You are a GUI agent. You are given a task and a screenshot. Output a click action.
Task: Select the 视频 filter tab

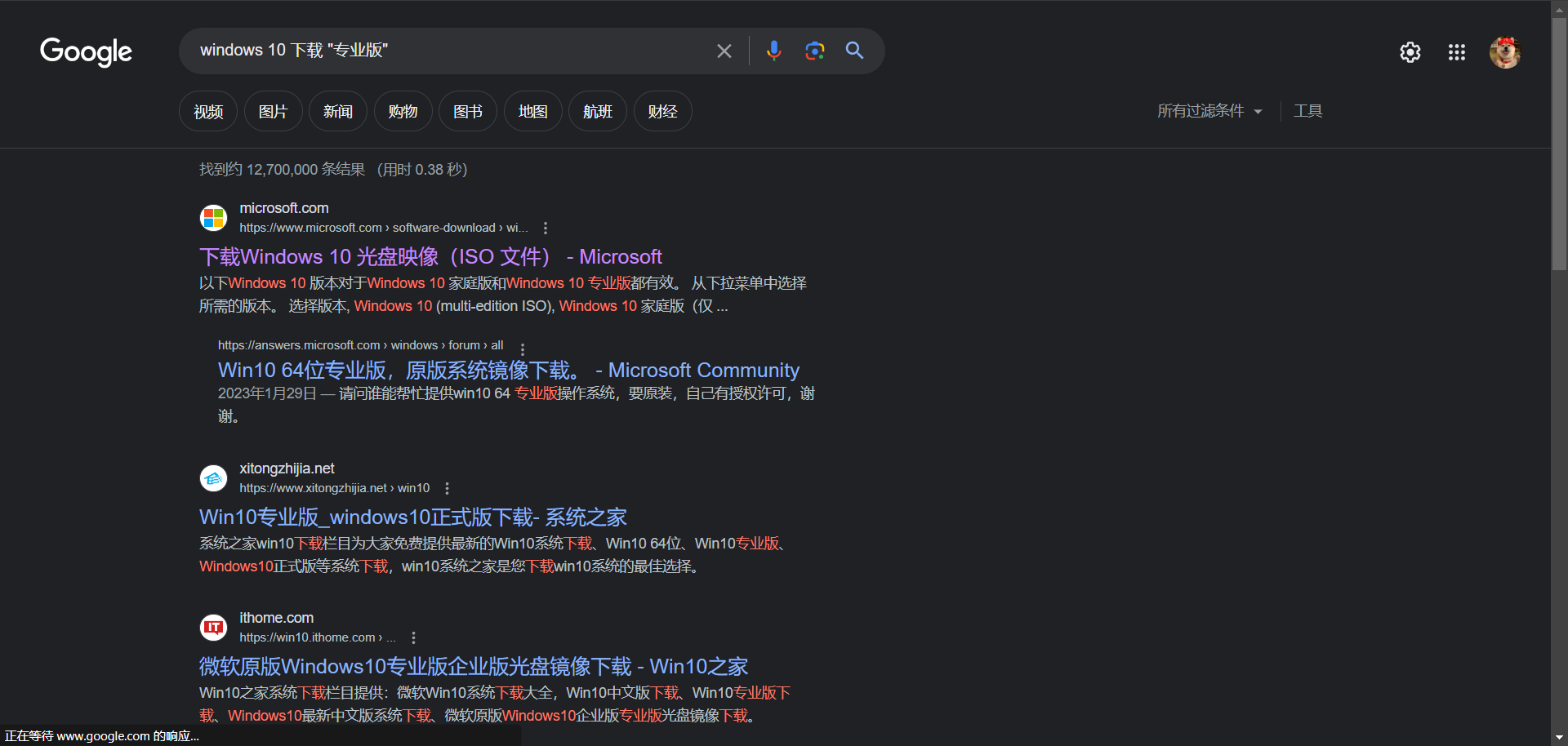click(x=208, y=111)
